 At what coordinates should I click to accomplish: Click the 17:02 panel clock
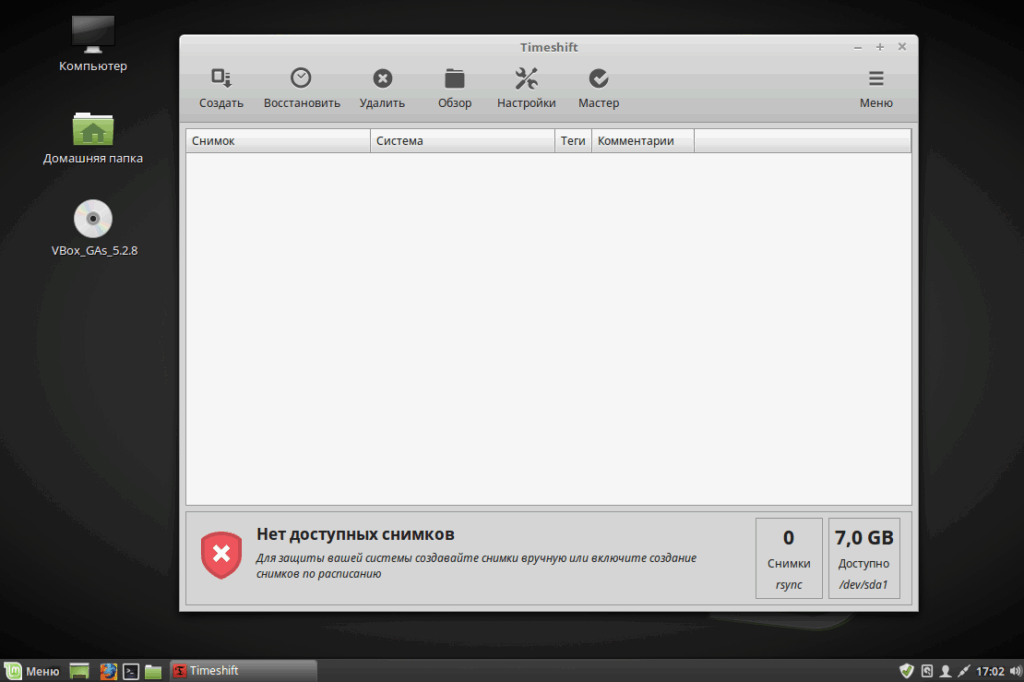pyautogui.click(x=989, y=671)
